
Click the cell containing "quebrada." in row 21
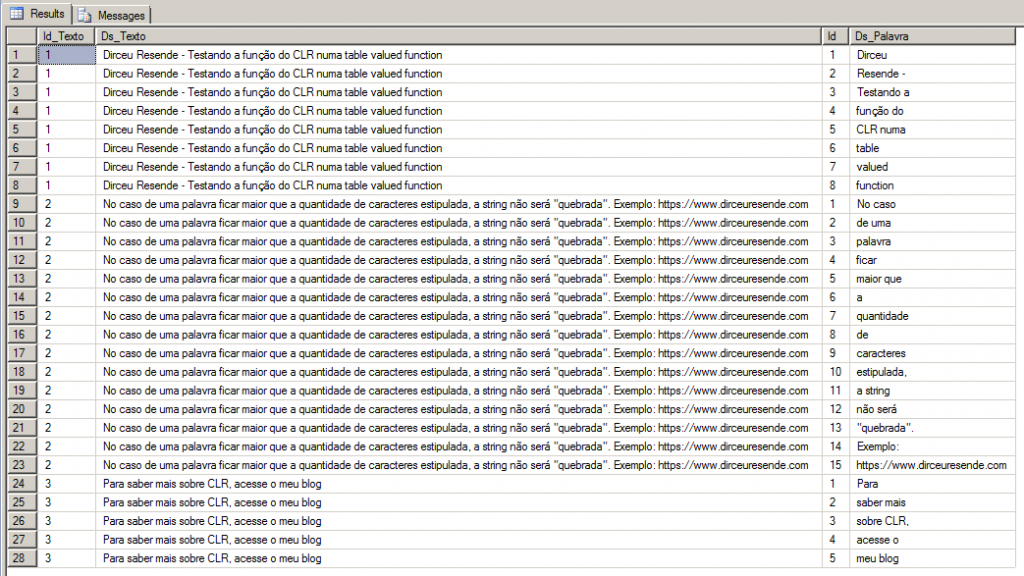click(x=930, y=428)
